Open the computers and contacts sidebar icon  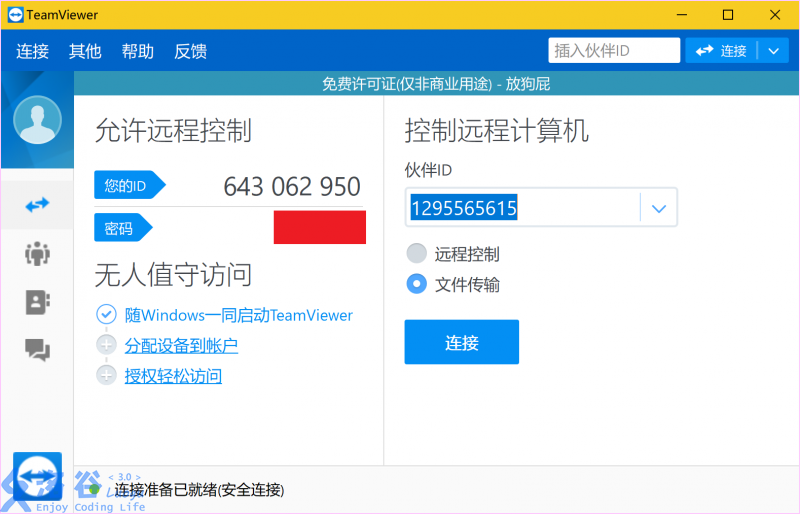click(37, 302)
